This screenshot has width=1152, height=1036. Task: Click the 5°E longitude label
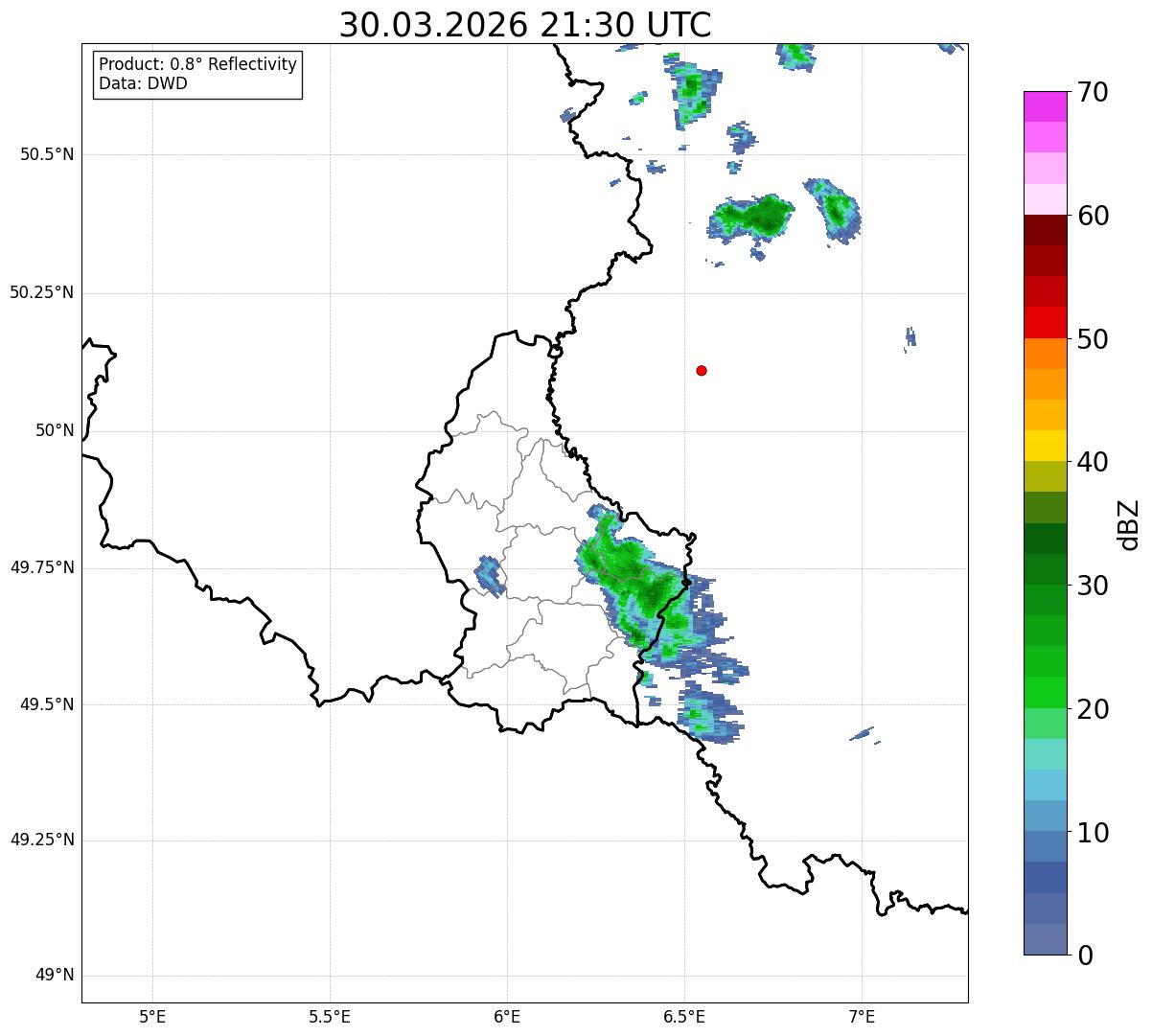click(x=152, y=1016)
